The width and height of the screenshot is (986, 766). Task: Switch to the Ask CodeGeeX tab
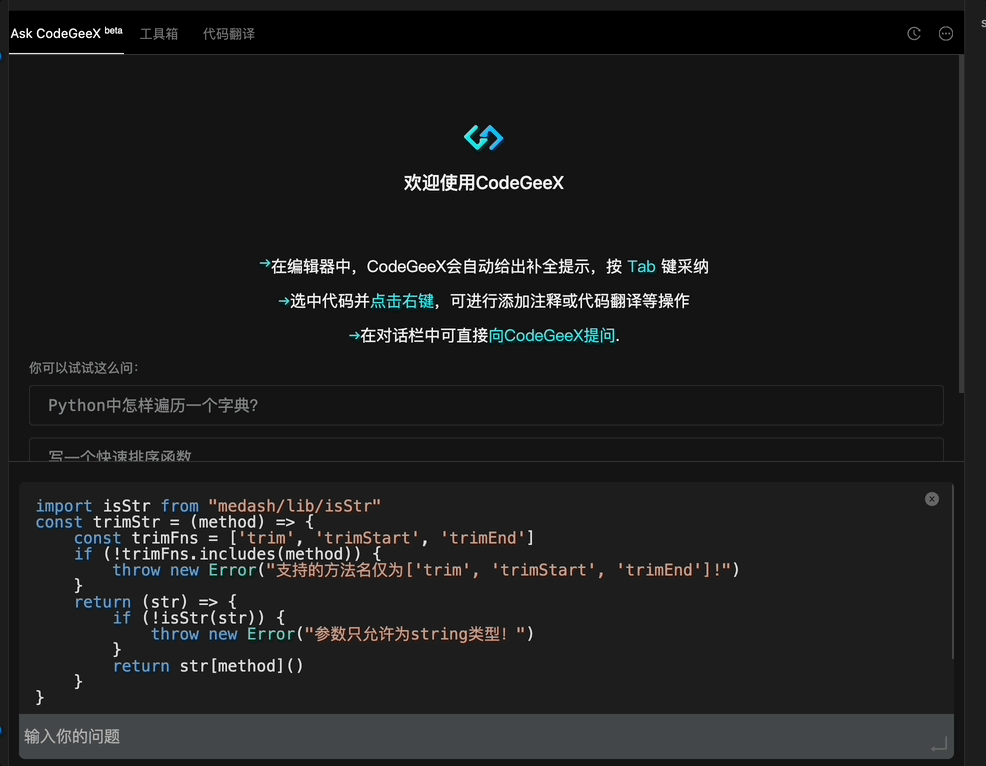[66, 33]
